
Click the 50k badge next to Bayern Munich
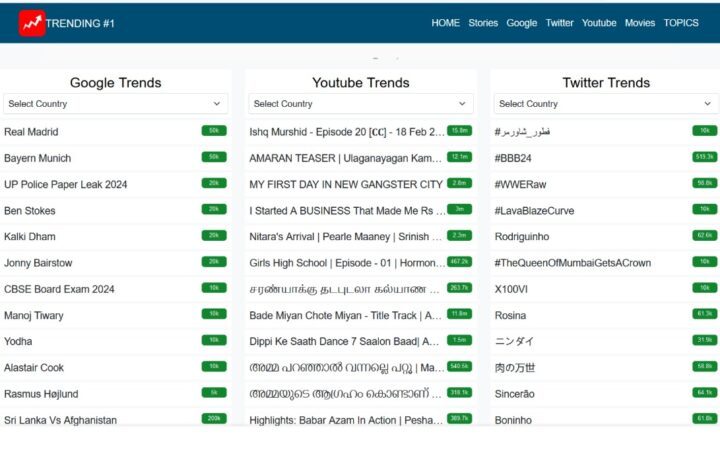[x=213, y=157]
